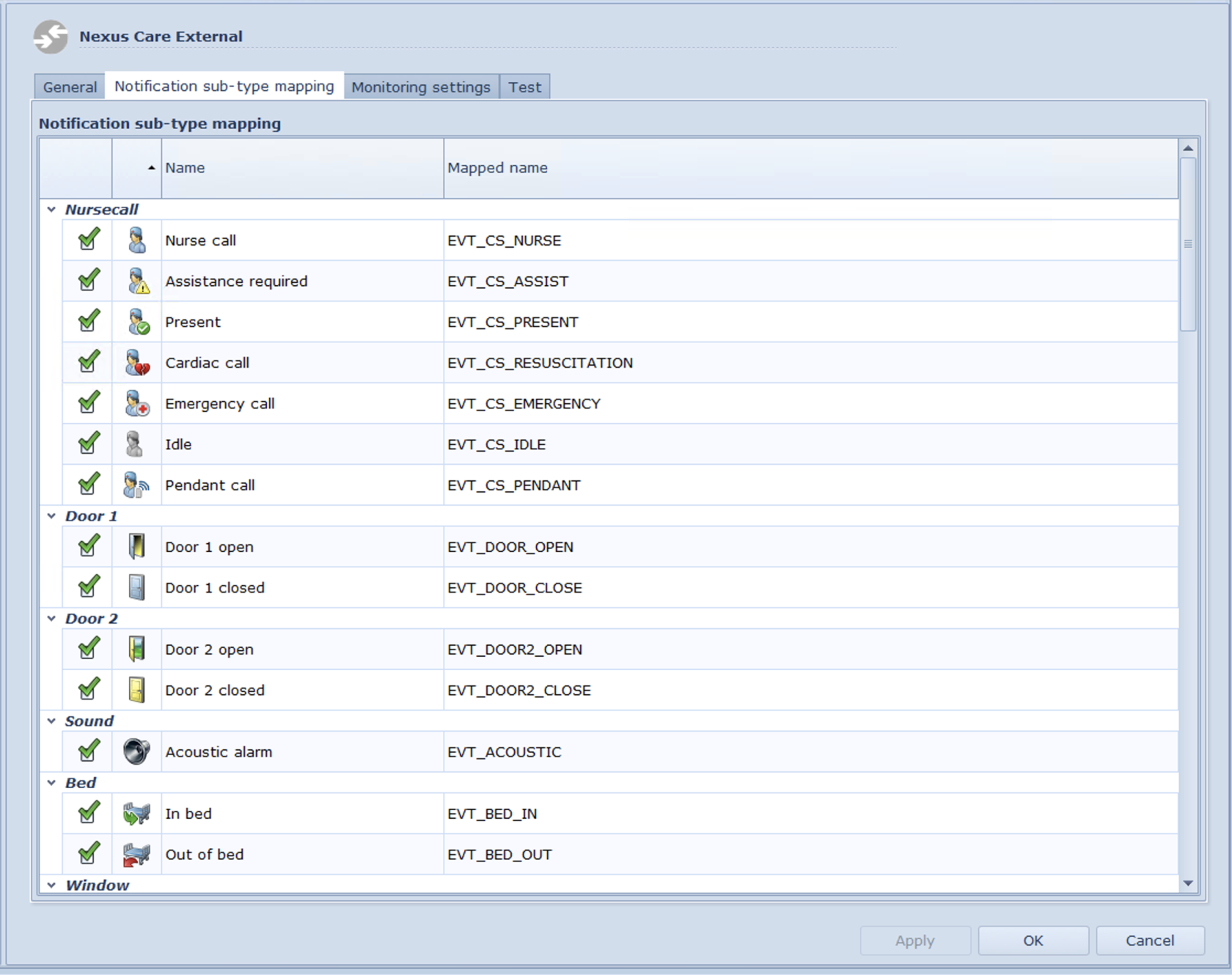Toggle the checkmark for Assistance required

(88, 281)
